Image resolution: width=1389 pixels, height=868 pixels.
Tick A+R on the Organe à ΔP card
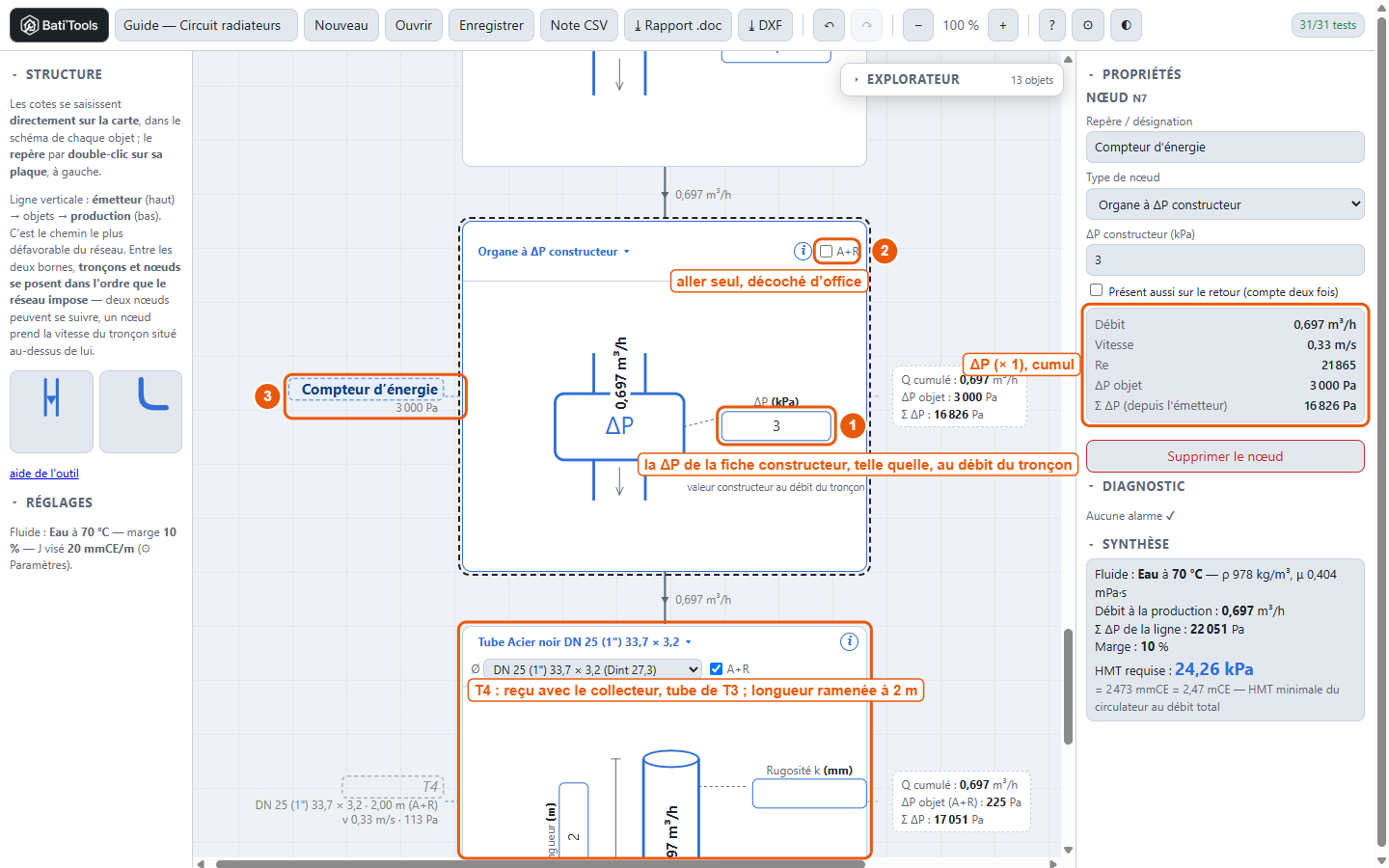pyautogui.click(x=826, y=252)
